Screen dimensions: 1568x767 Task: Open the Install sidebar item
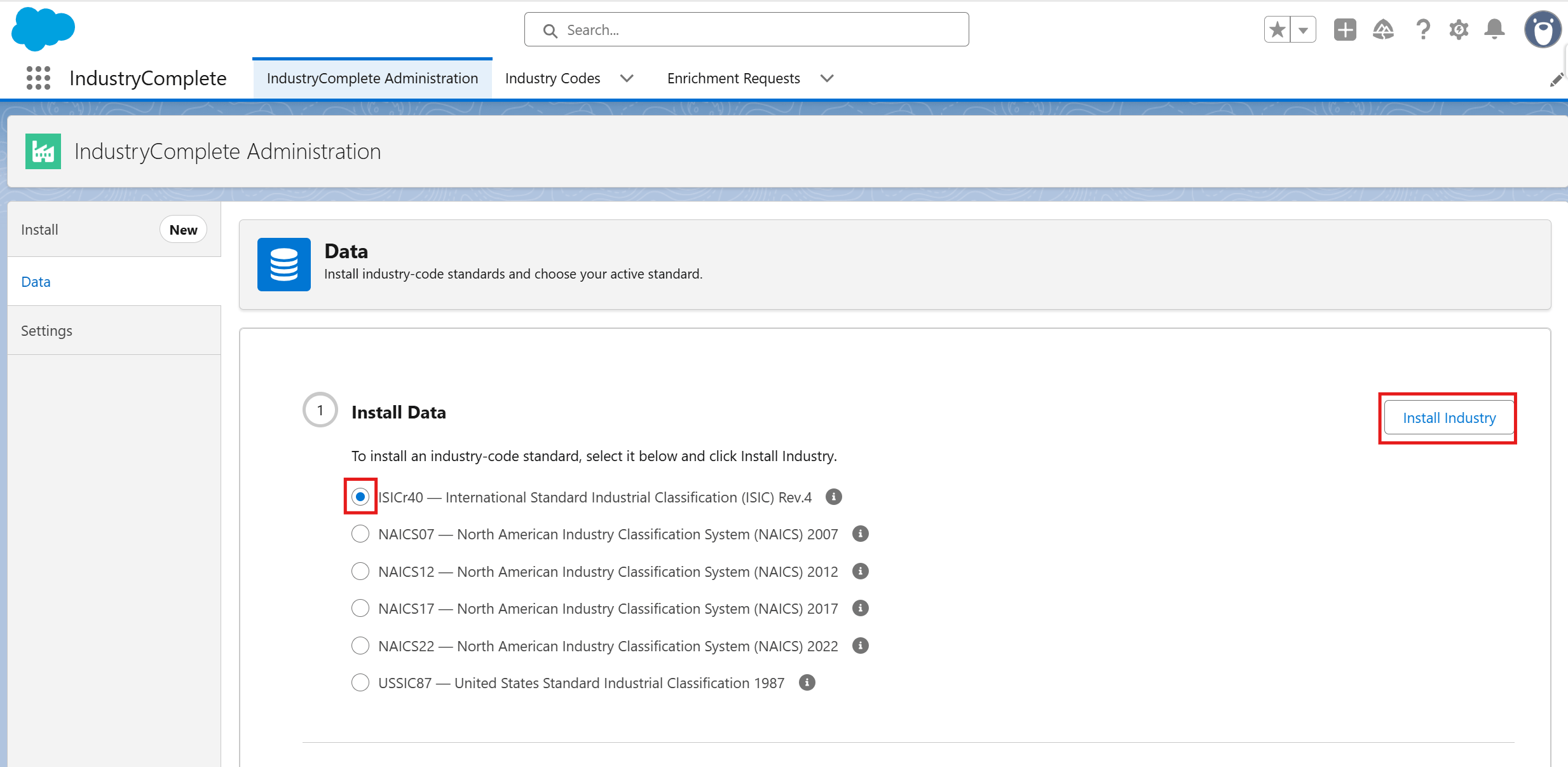pos(114,230)
